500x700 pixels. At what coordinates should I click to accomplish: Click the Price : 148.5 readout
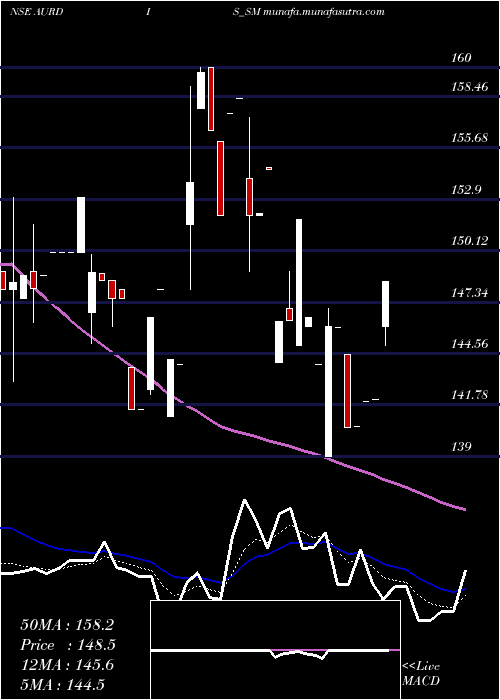[x=68, y=645]
